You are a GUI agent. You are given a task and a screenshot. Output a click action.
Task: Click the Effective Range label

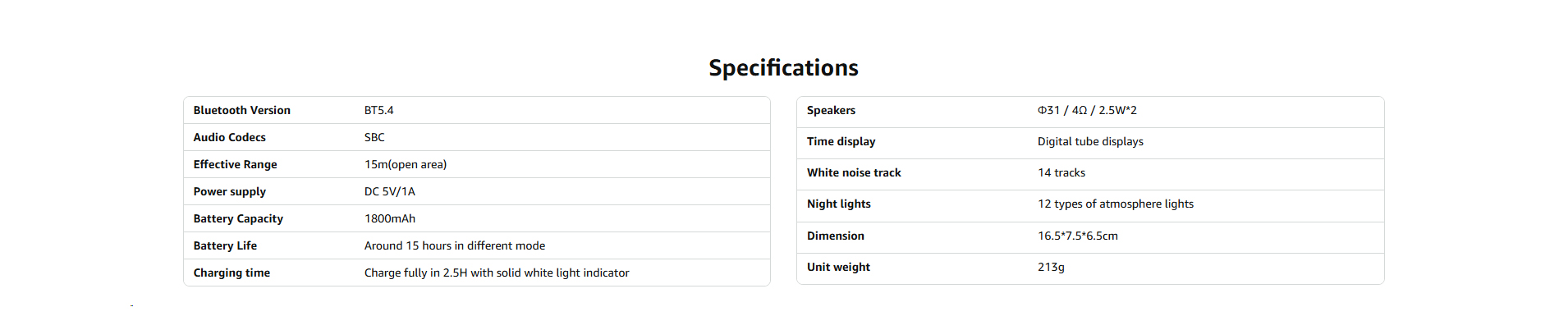[235, 164]
